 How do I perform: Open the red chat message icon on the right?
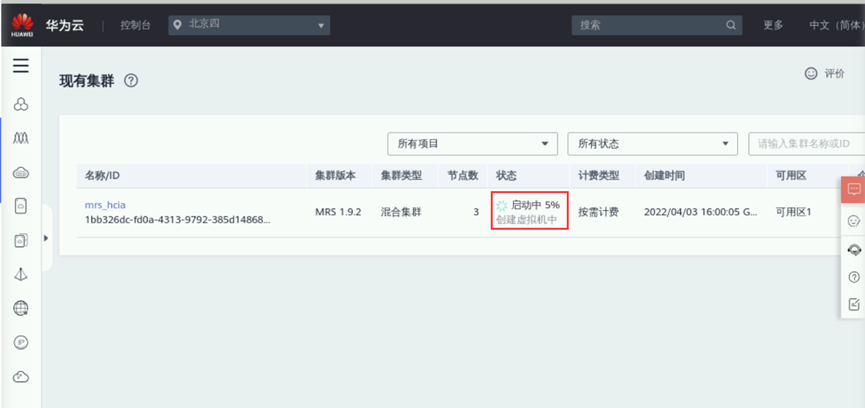[x=853, y=189]
